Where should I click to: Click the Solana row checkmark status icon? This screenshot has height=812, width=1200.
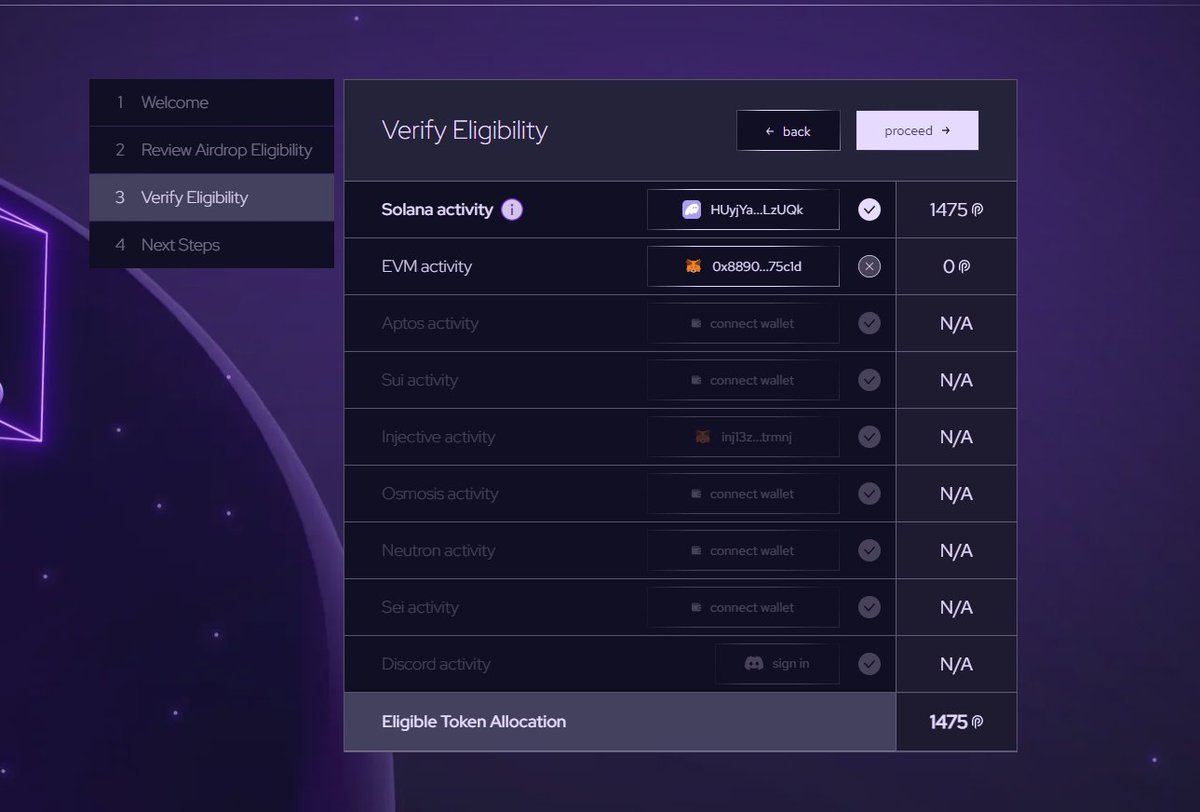pos(869,210)
